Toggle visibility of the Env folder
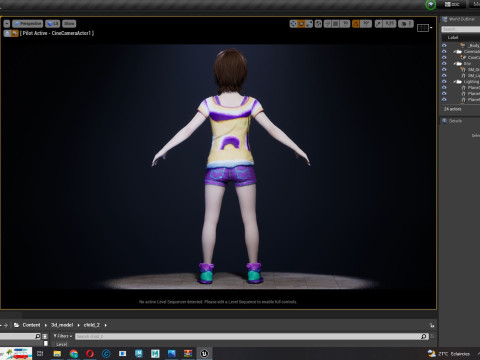 coord(444,63)
